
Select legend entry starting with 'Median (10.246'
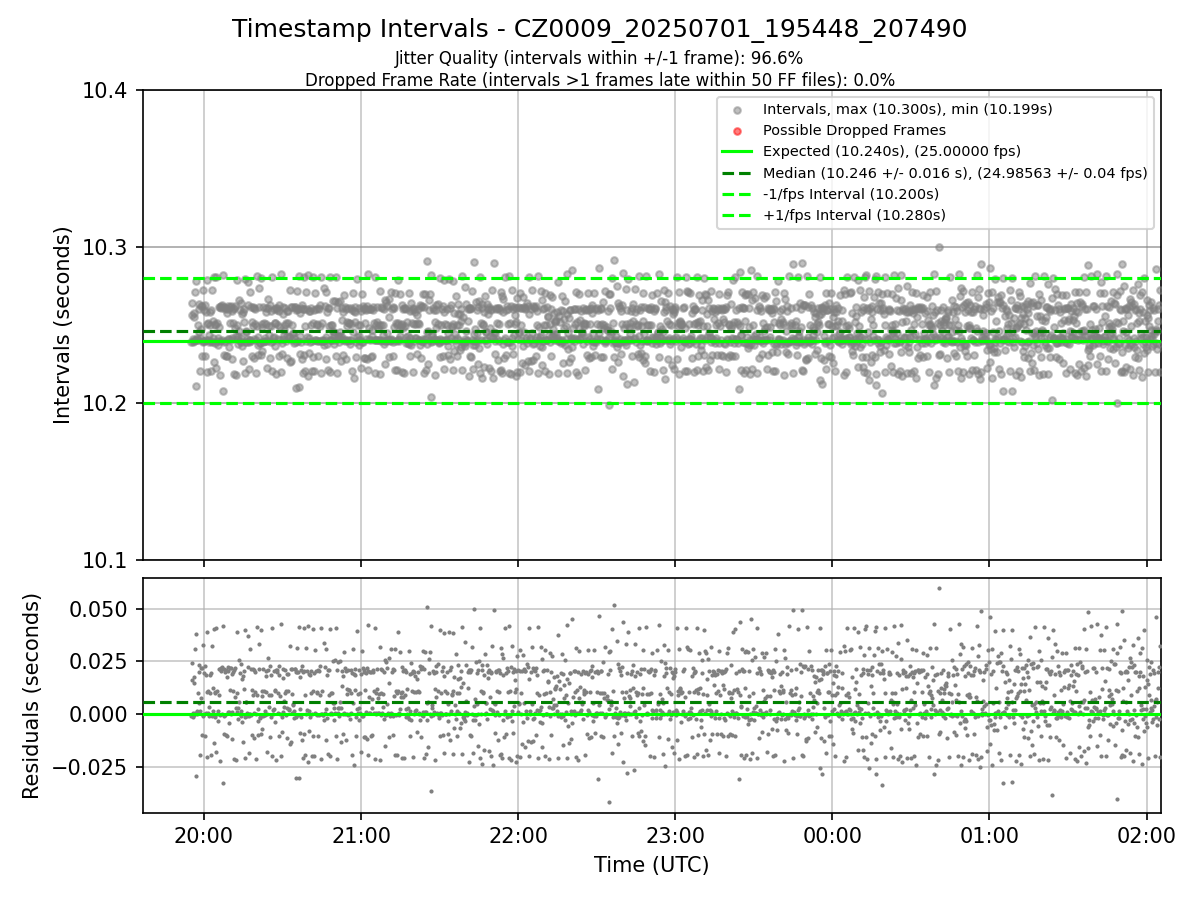pos(954,173)
